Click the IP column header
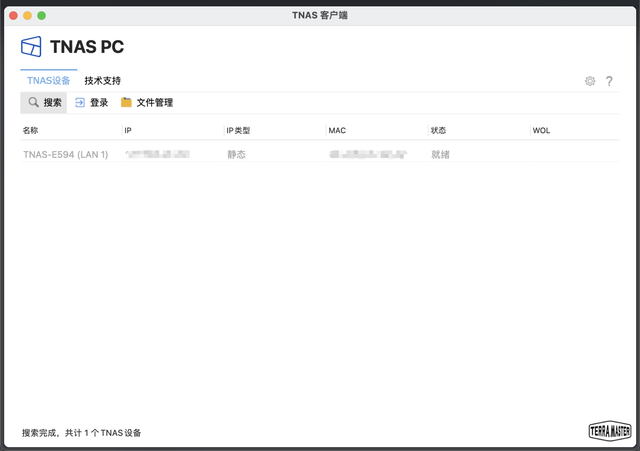This screenshot has height=451, width=640. click(128, 130)
